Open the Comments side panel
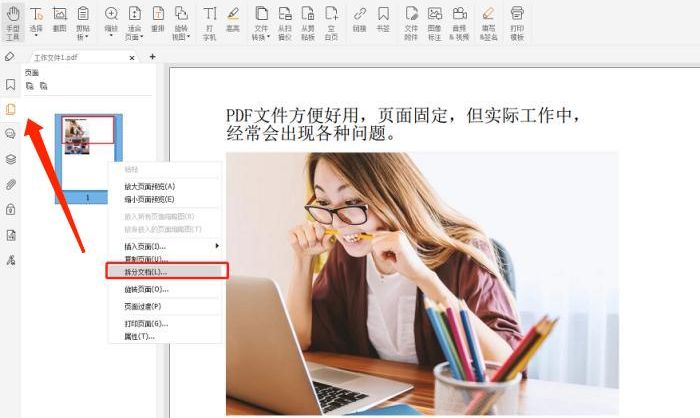This screenshot has width=700, height=418. (10, 134)
